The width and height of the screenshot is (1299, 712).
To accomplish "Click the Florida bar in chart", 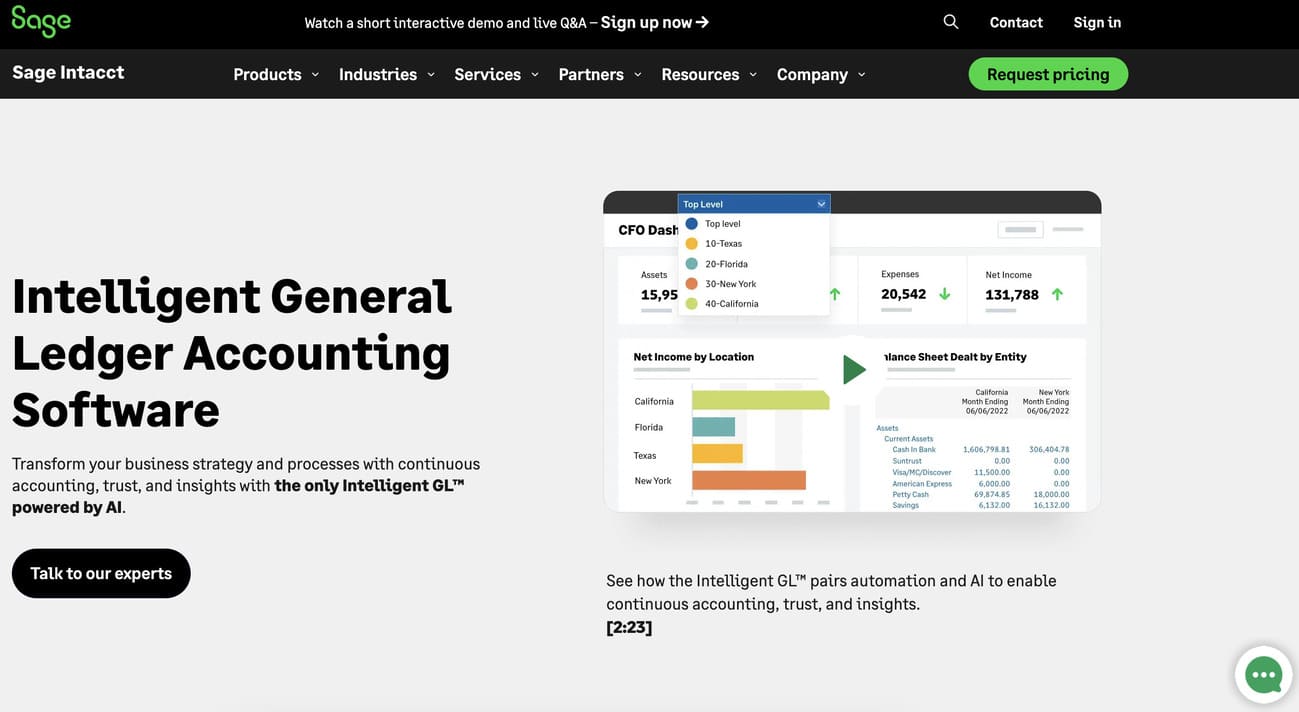I will pyautogui.click(x=714, y=427).
